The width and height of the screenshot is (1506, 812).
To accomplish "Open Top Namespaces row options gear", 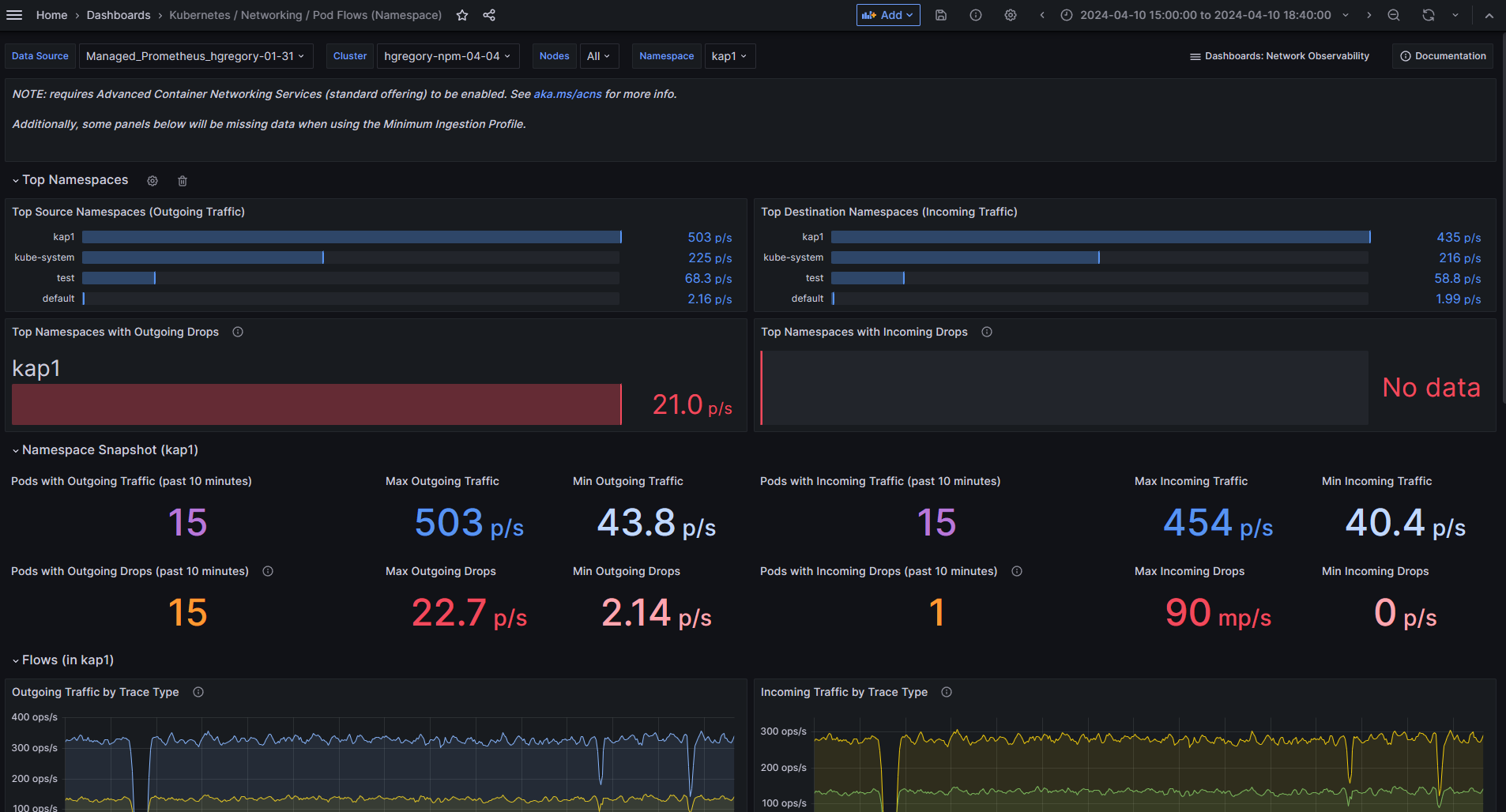I will [152, 181].
